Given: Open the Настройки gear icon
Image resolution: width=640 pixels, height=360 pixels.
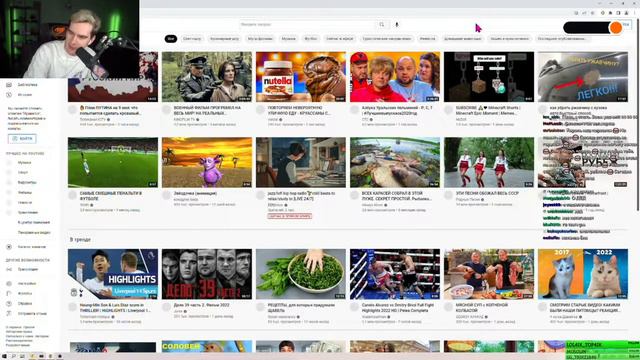Looking at the screenshot, I should 9,283.
